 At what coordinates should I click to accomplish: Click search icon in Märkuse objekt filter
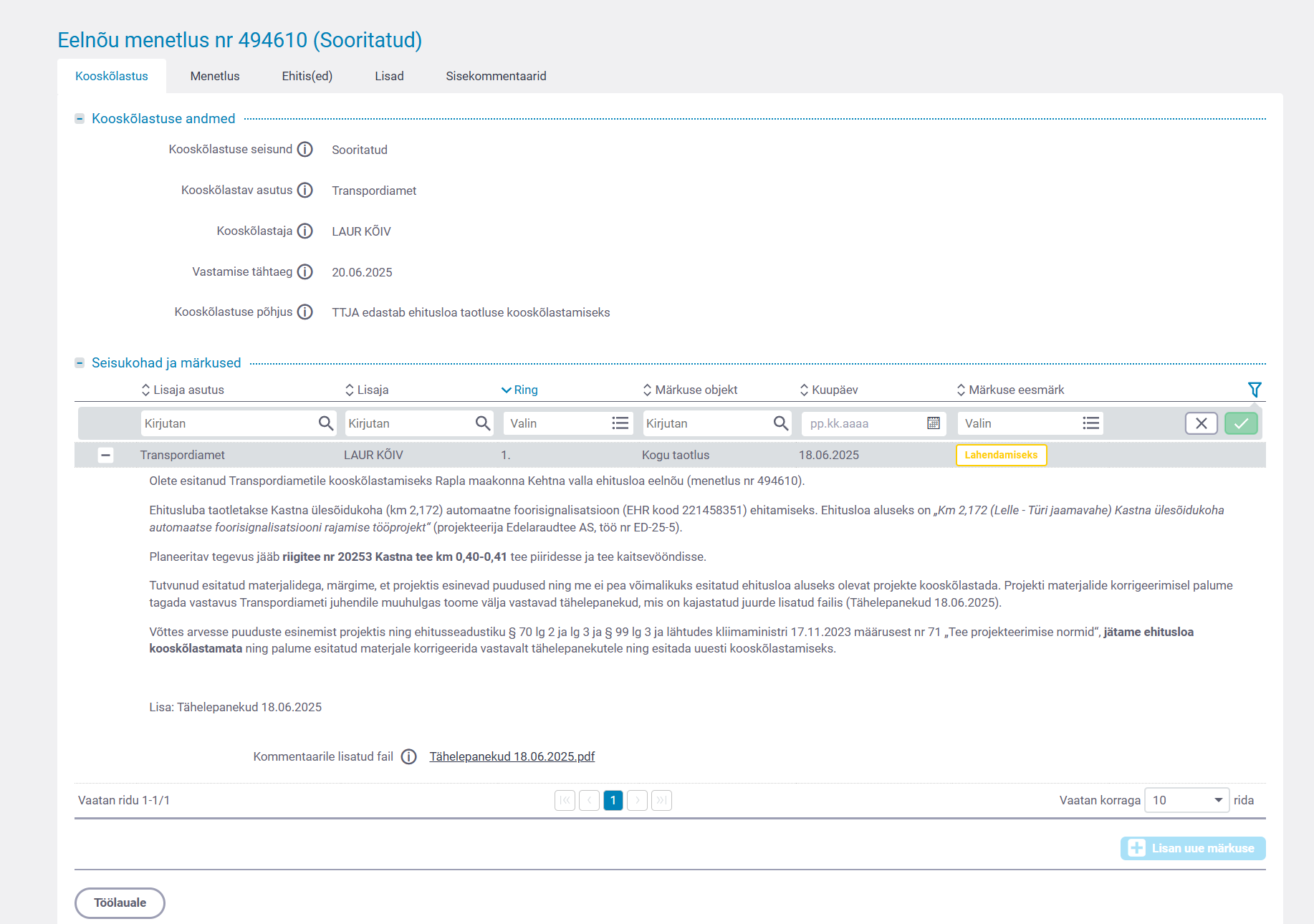781,423
